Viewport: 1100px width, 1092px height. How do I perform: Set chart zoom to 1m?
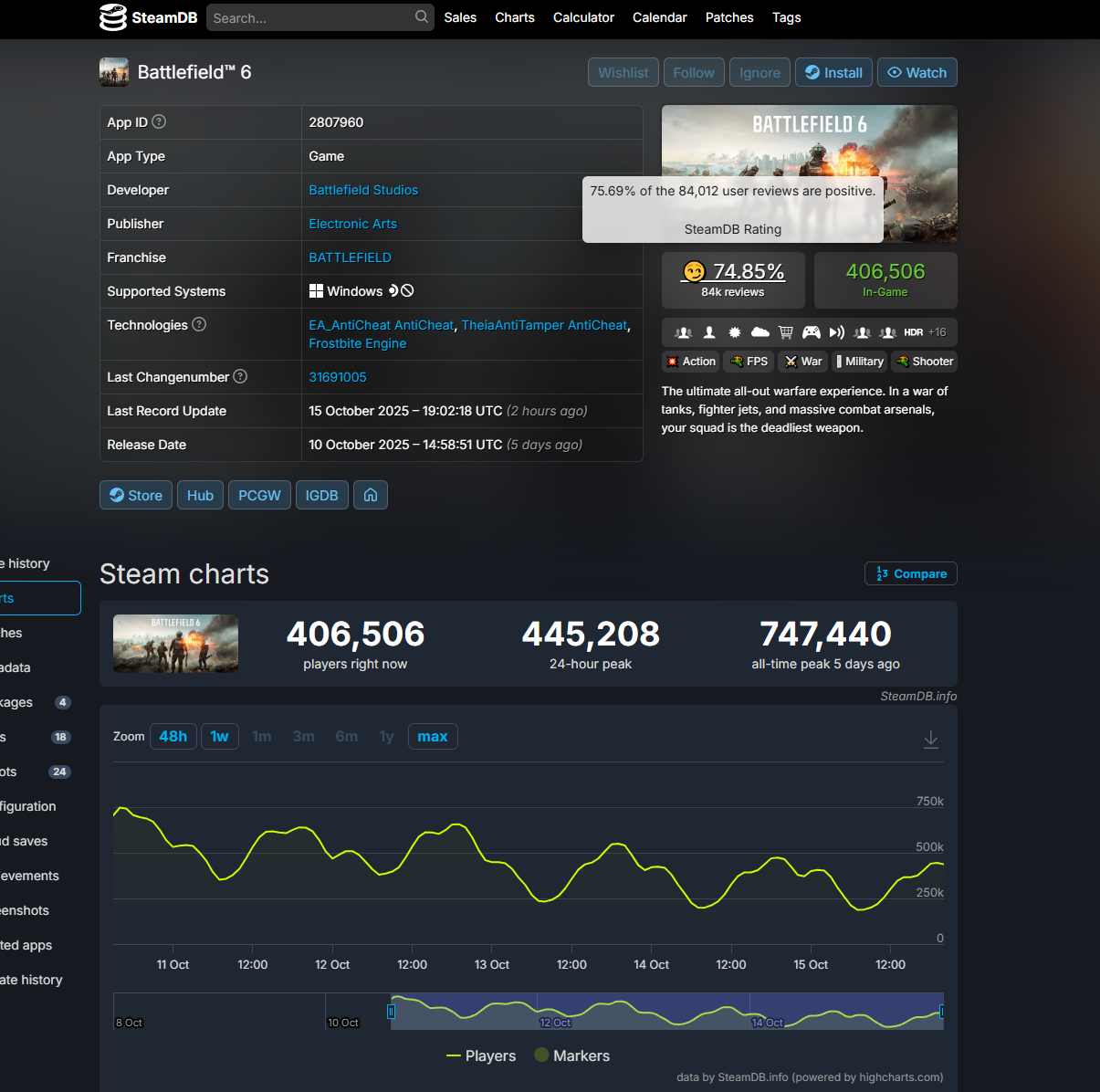tap(262, 736)
